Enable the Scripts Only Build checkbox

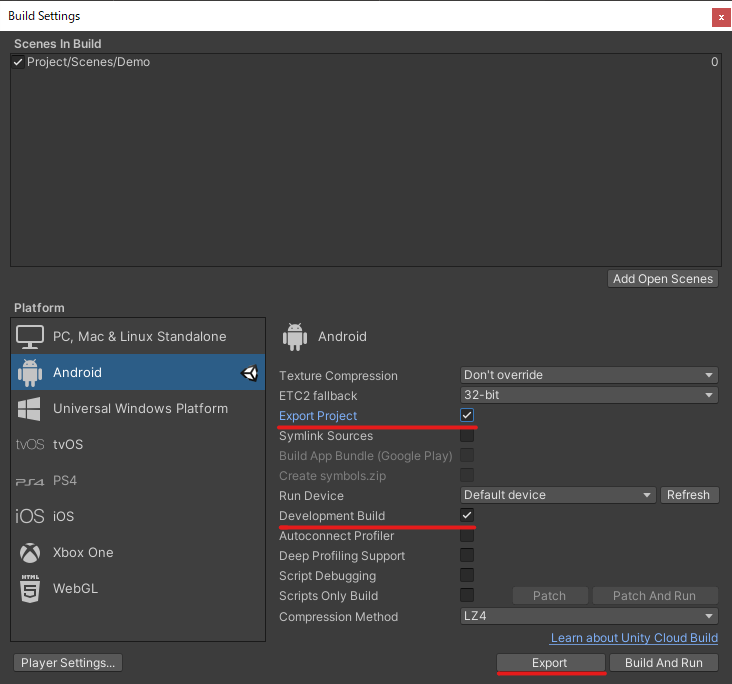coord(467,595)
